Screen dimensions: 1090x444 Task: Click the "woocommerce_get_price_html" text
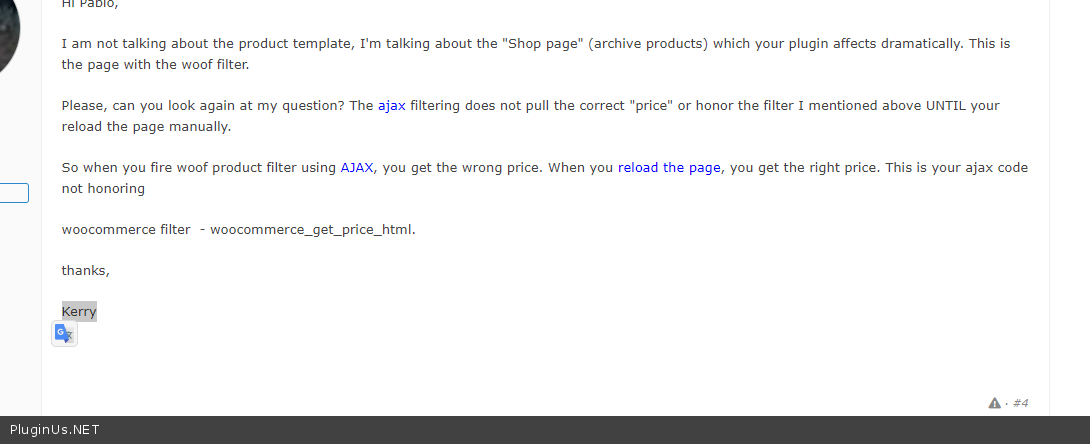click(x=311, y=230)
